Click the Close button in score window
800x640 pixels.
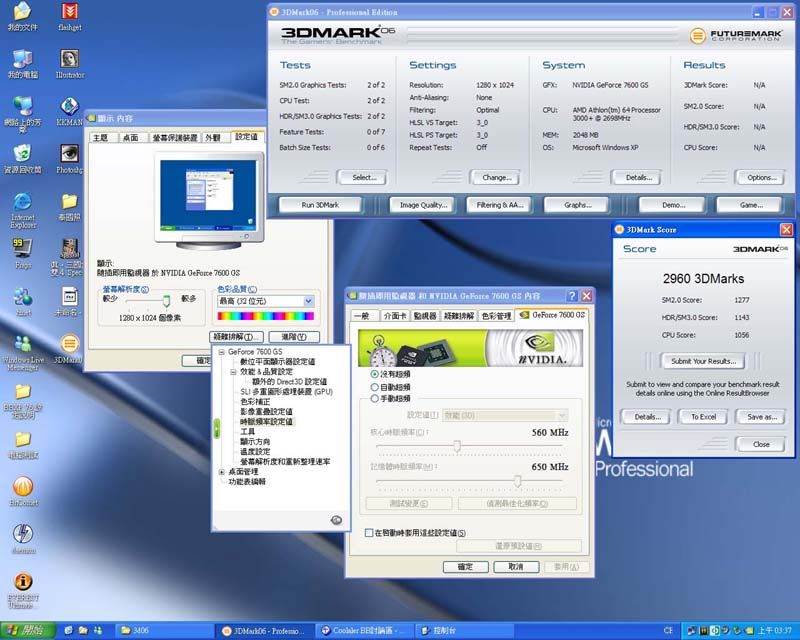tap(761, 444)
